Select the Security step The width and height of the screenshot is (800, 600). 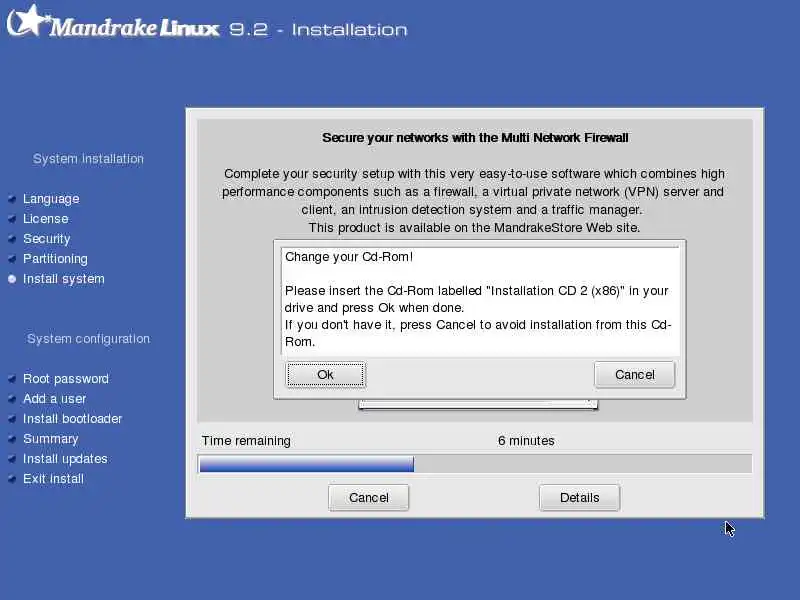[x=46, y=239]
